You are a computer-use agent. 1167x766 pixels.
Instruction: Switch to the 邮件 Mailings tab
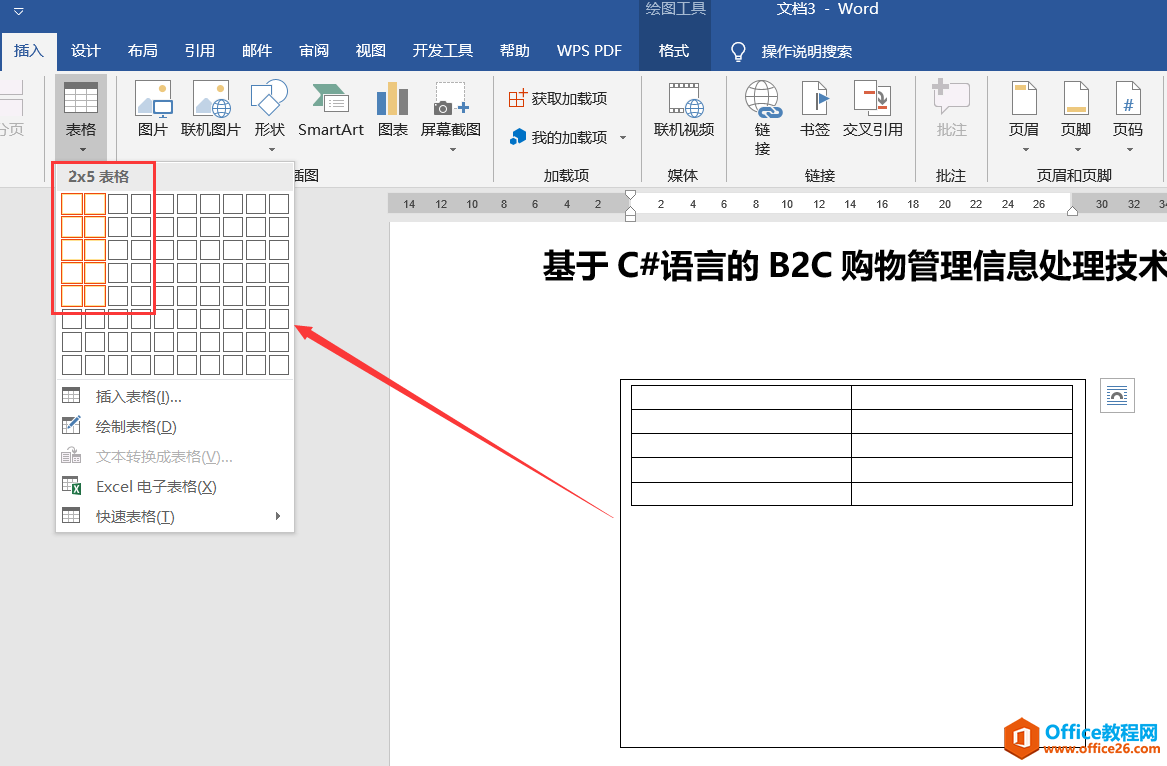[257, 51]
